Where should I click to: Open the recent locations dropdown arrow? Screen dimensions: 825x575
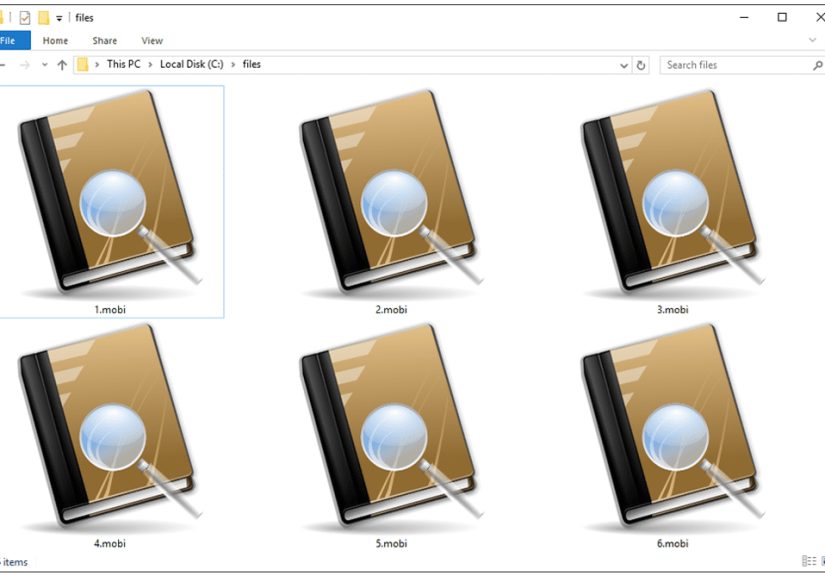pos(44,65)
